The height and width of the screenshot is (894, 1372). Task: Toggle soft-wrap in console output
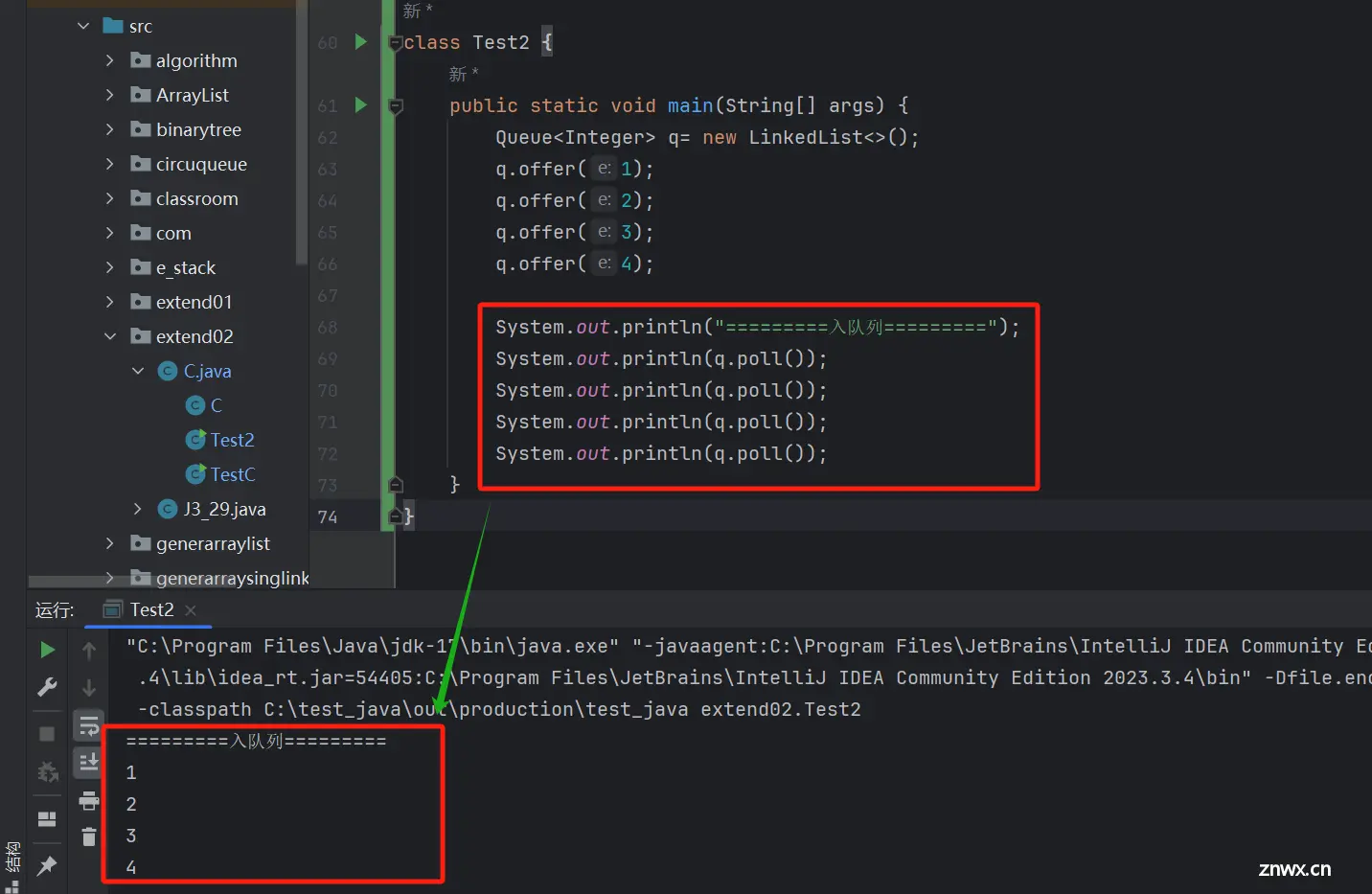[89, 725]
